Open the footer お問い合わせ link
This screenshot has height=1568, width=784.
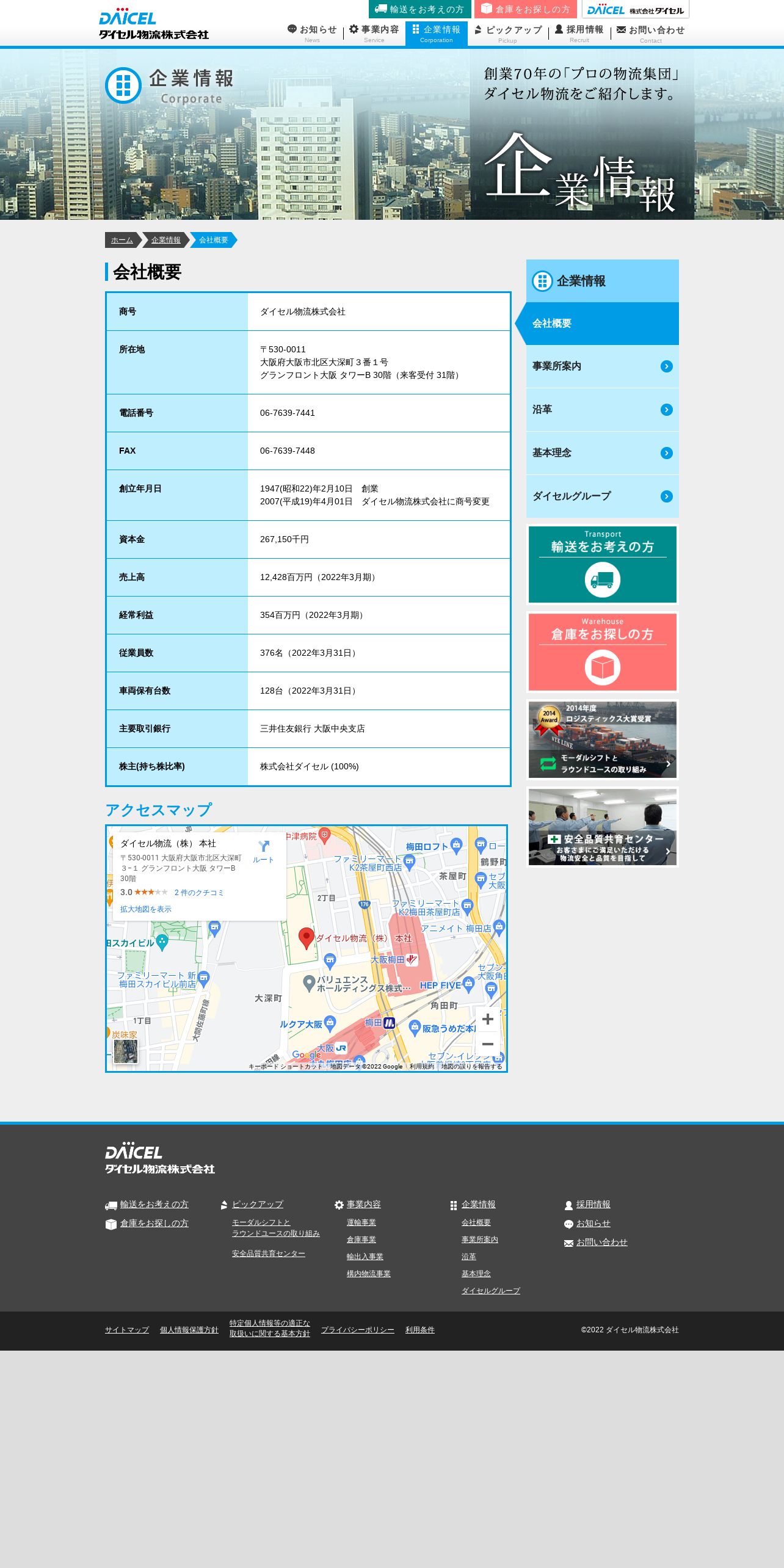coord(602,1242)
